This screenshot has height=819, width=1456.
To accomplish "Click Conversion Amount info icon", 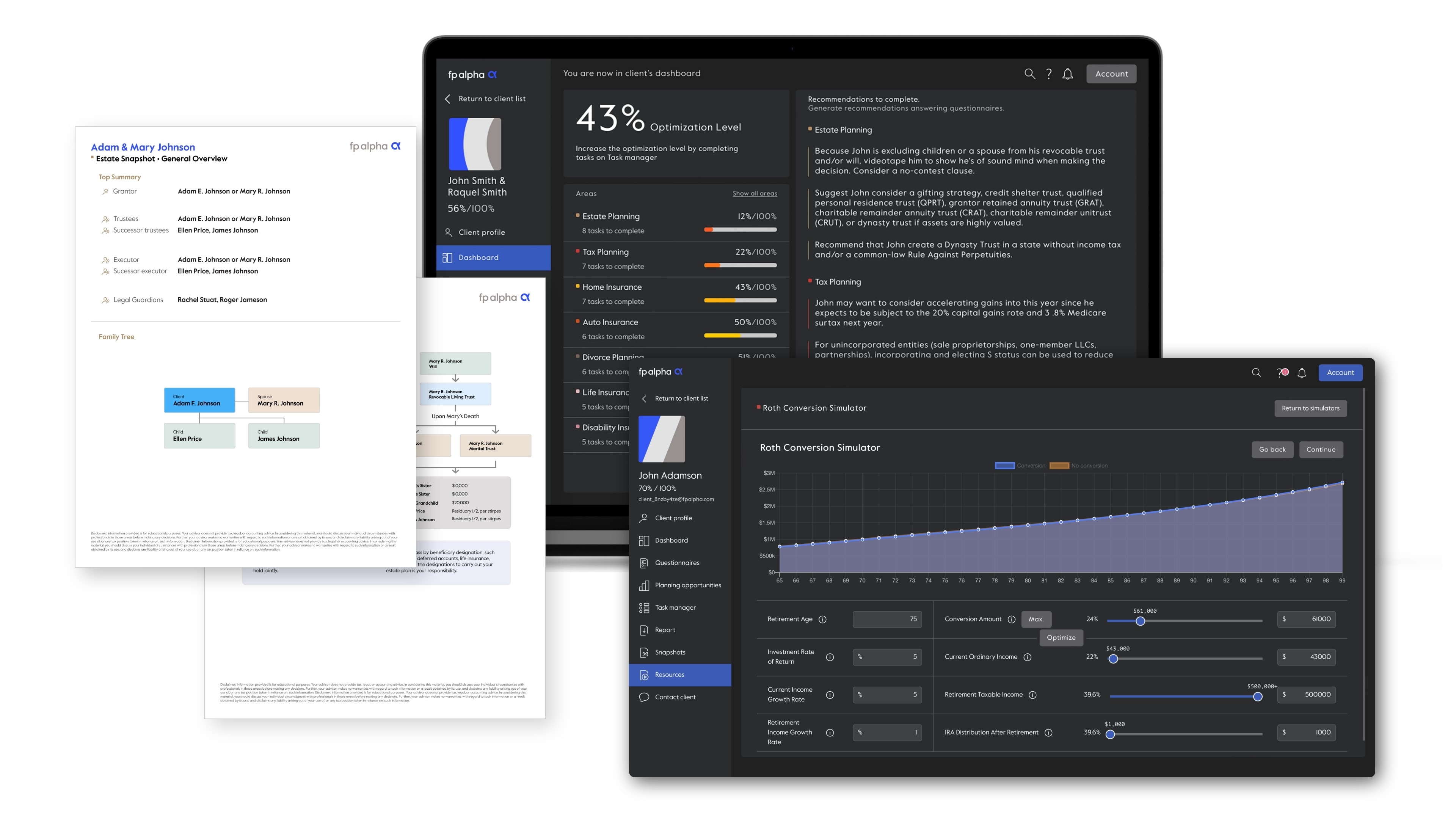I will (x=1011, y=620).
